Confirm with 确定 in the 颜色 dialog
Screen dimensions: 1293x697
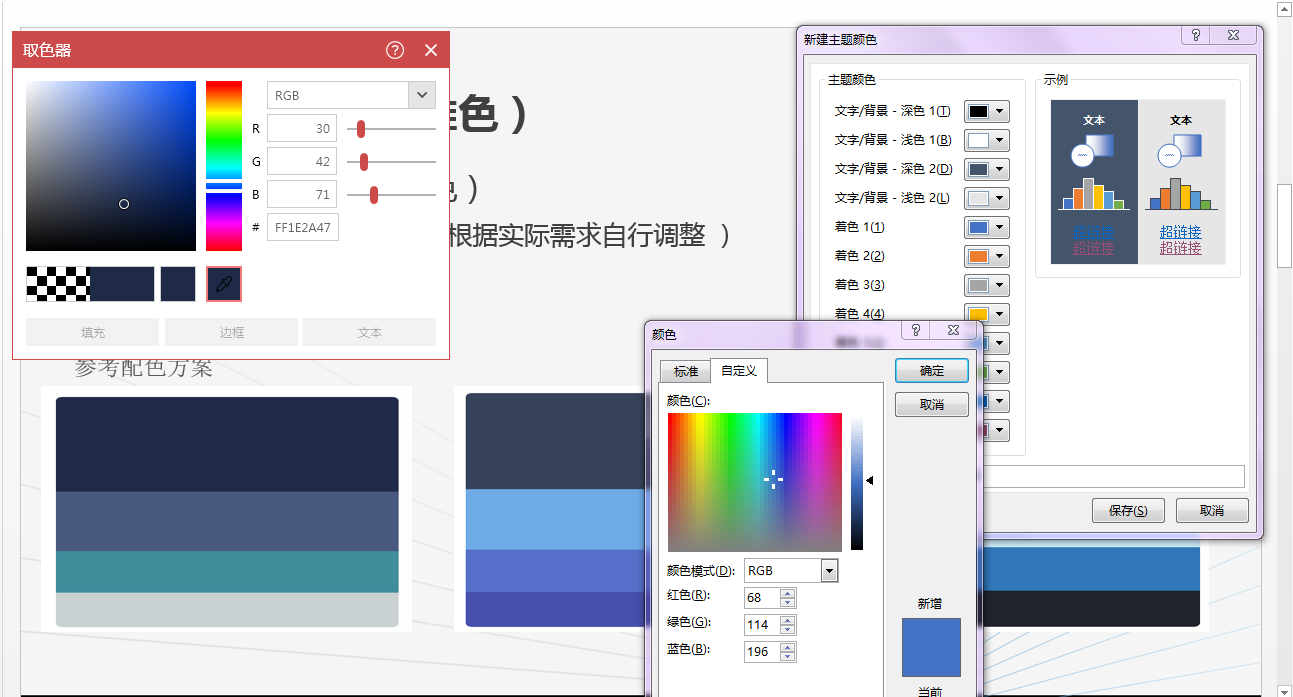coord(932,370)
